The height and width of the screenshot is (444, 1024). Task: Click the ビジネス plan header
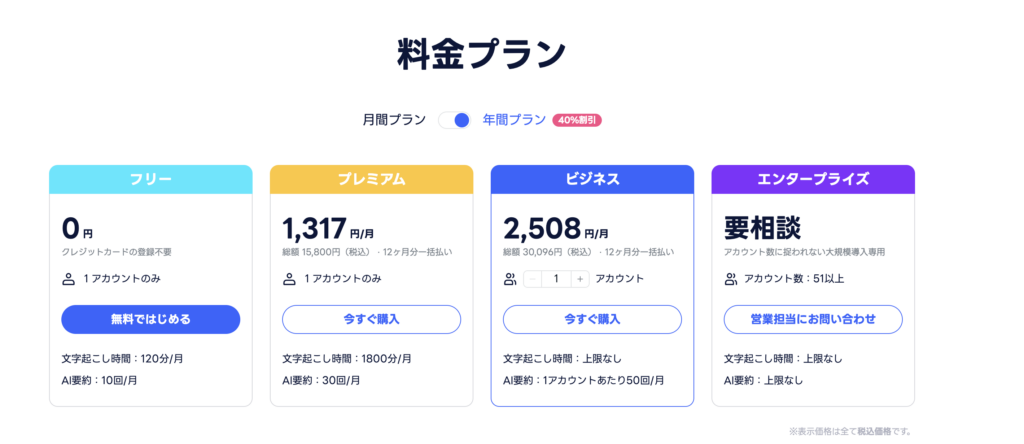592,179
